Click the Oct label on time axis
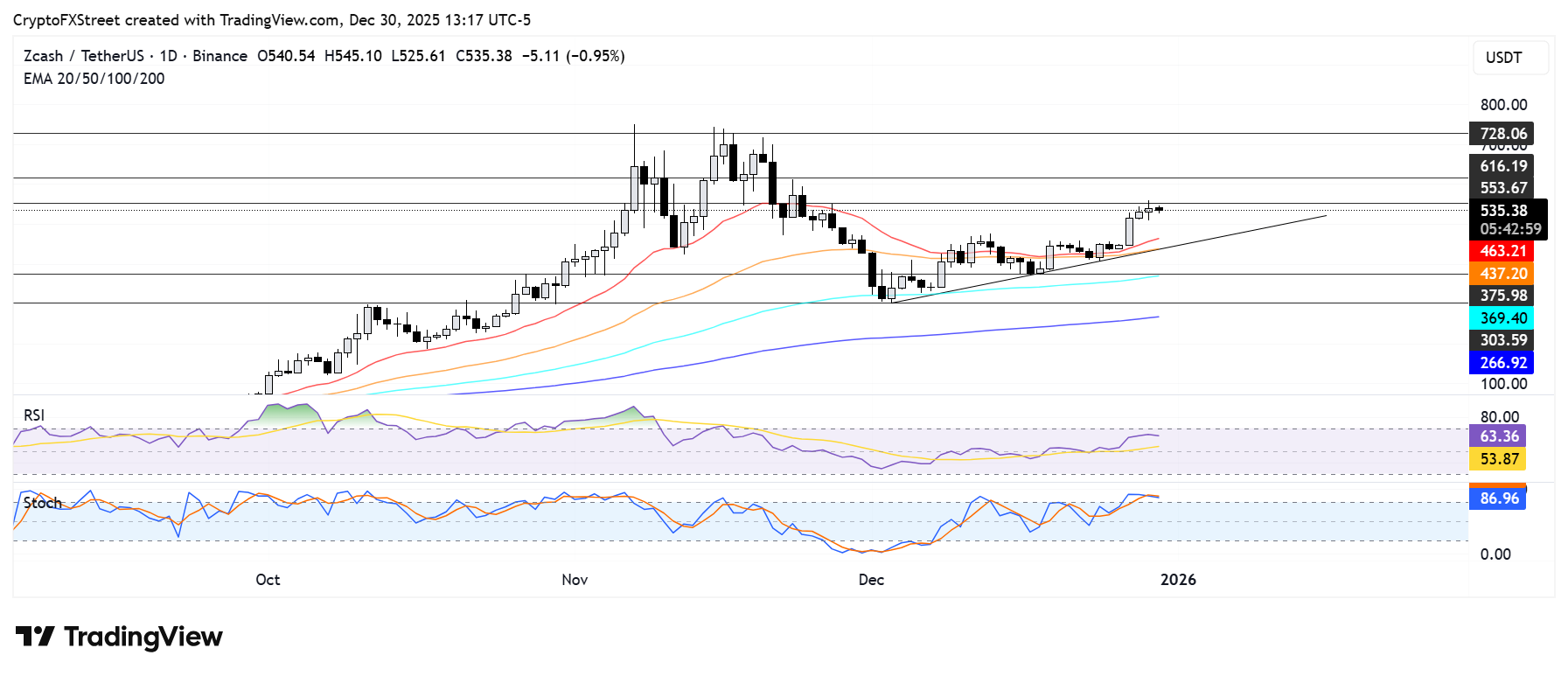This screenshot has width=1568, height=676. pyautogui.click(x=268, y=580)
